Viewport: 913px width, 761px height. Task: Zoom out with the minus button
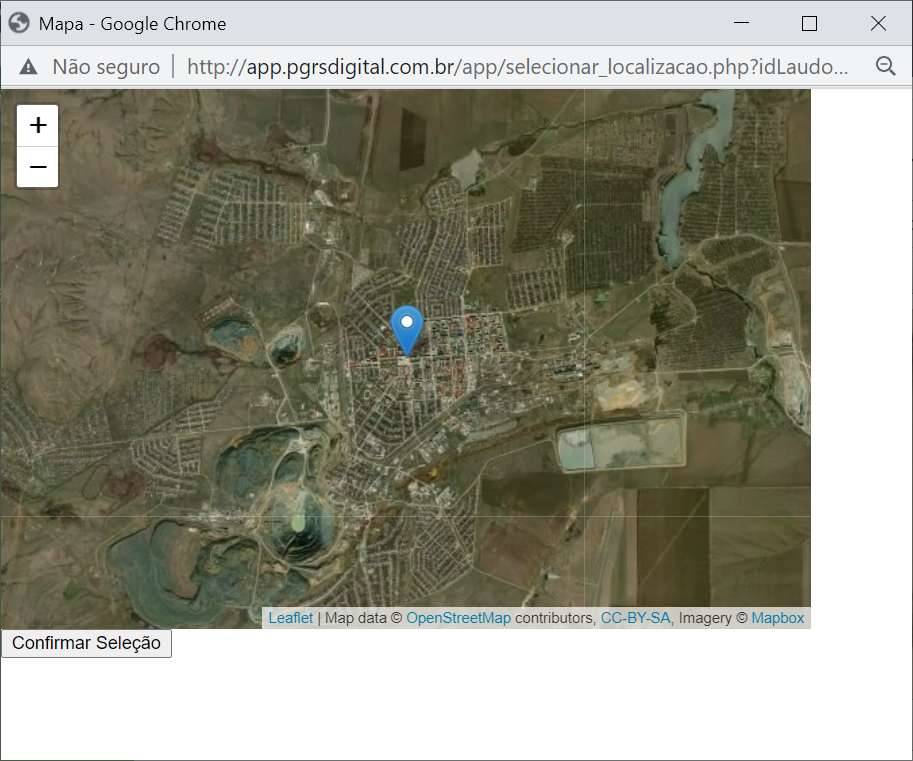pyautogui.click(x=38, y=167)
